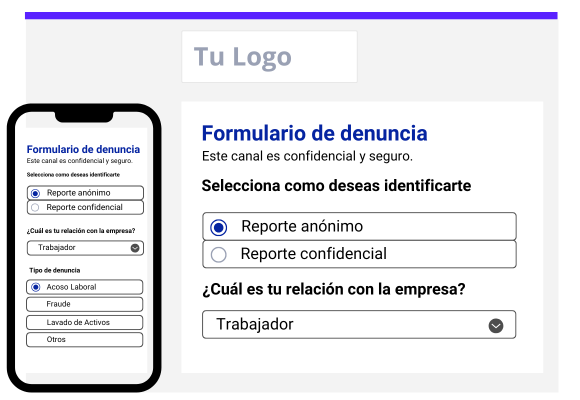The image size is (580, 400).
Task: Click phone 'Tipo de denuncia' label
Action: (x=55, y=270)
